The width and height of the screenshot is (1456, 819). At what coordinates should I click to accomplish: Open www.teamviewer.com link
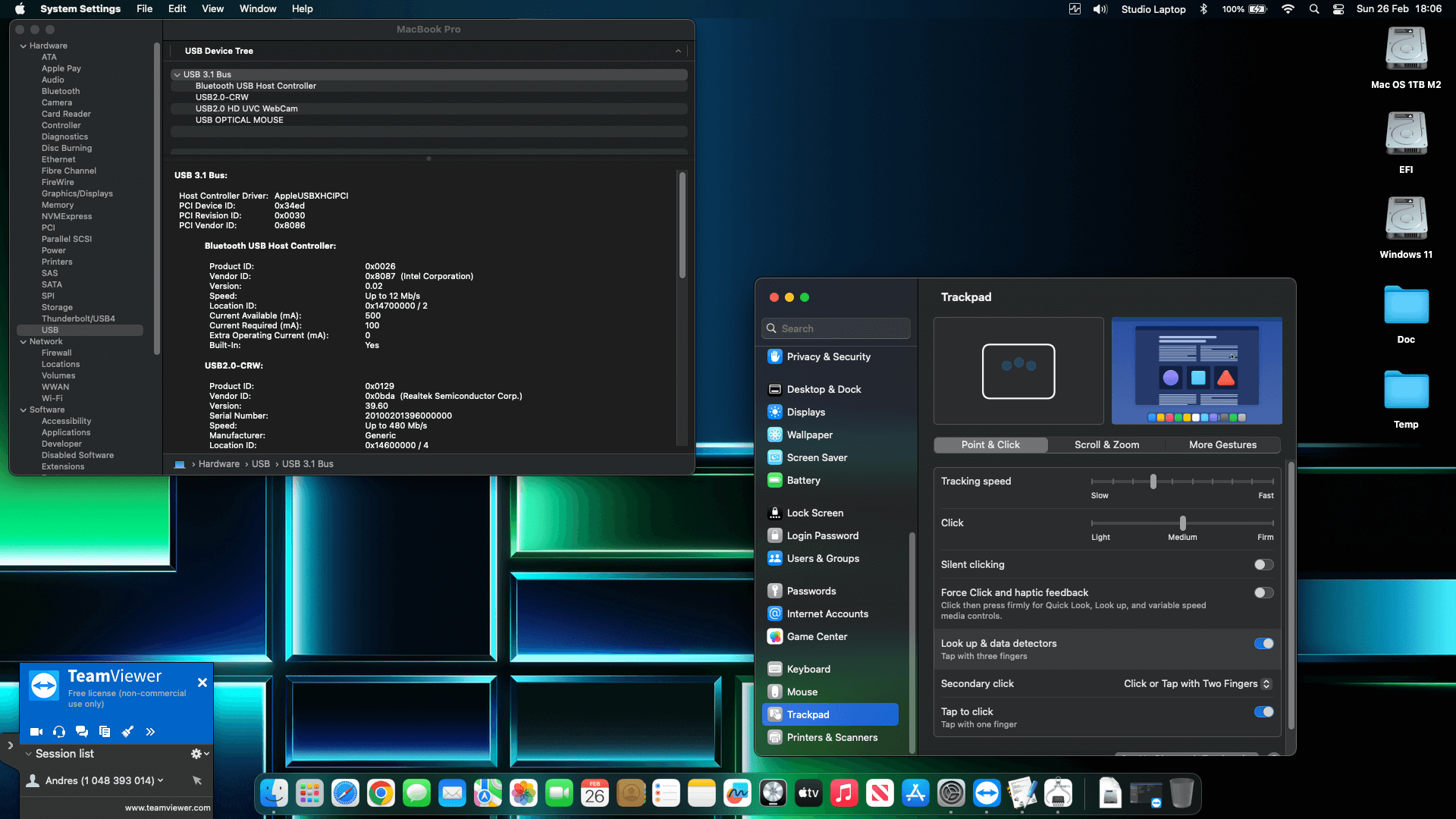[168, 808]
